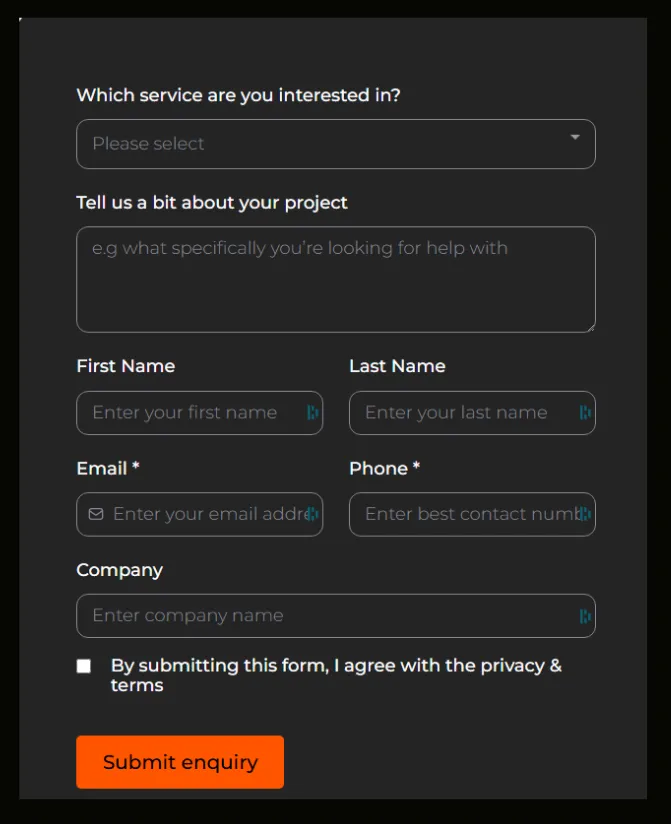The height and width of the screenshot is (825, 671).
Task: Click the autofill icon in Last Name field
Action: tap(585, 412)
